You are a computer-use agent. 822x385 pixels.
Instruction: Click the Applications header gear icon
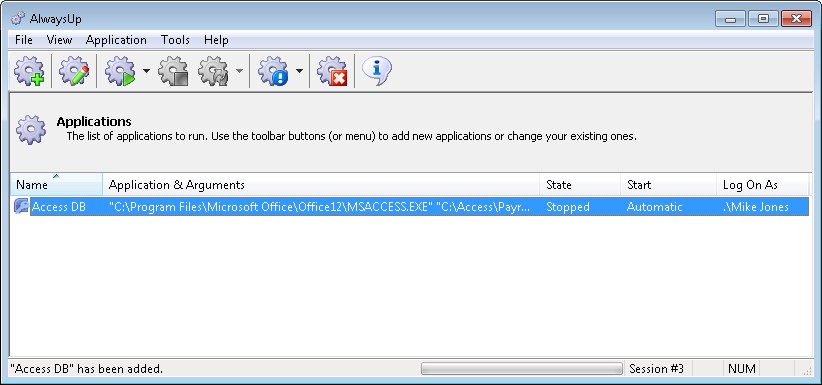point(31,130)
